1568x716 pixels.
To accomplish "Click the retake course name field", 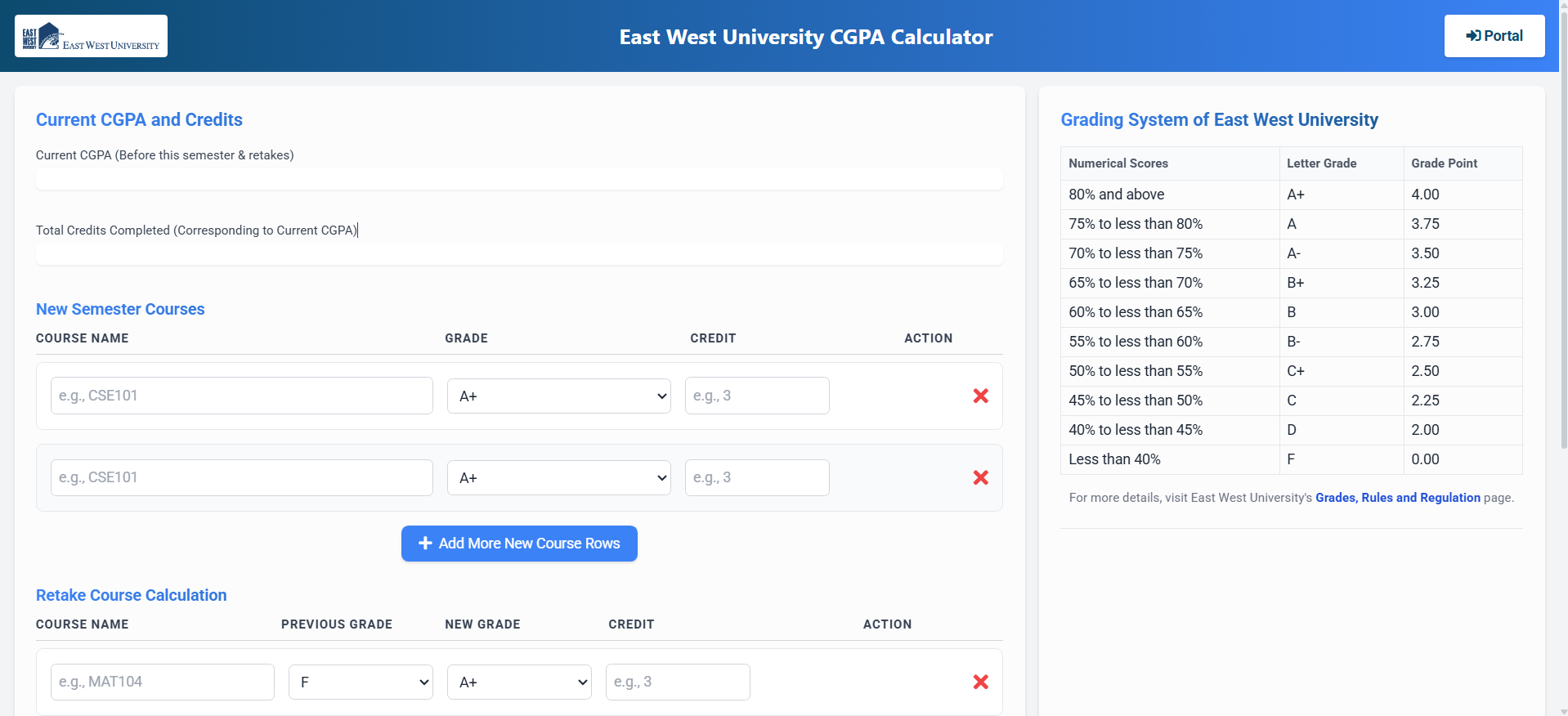I will (x=162, y=682).
